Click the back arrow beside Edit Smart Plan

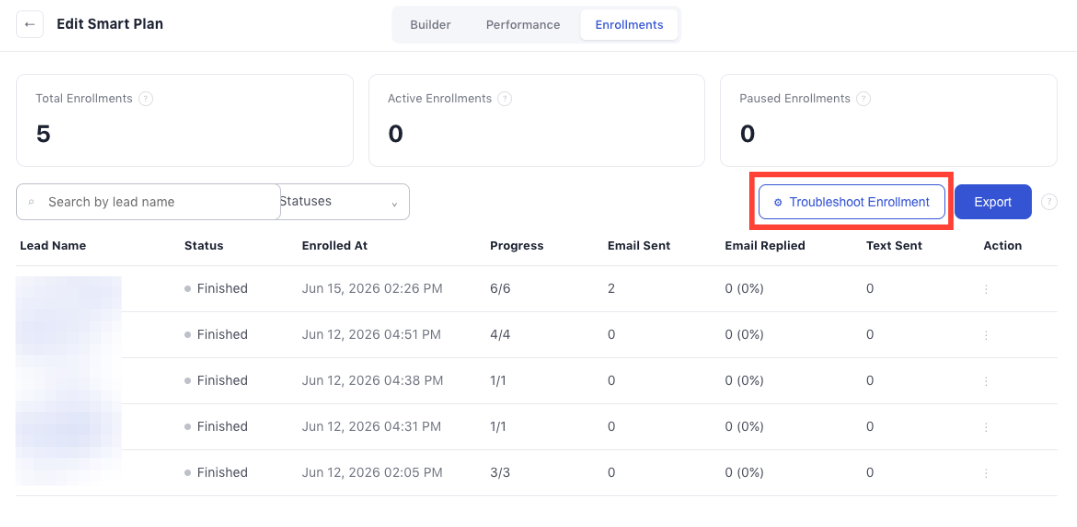tap(30, 25)
